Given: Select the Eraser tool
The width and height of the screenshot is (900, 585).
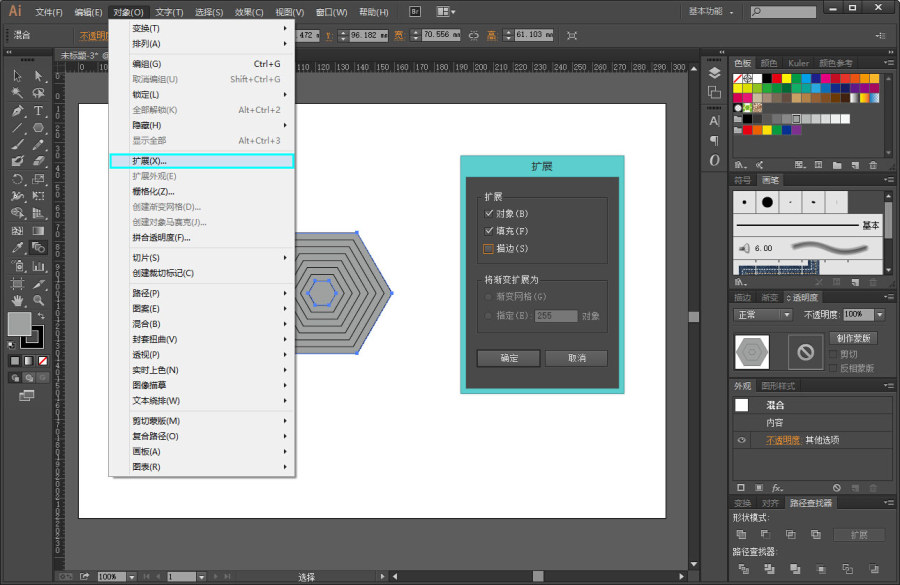Looking at the screenshot, I should [38, 161].
